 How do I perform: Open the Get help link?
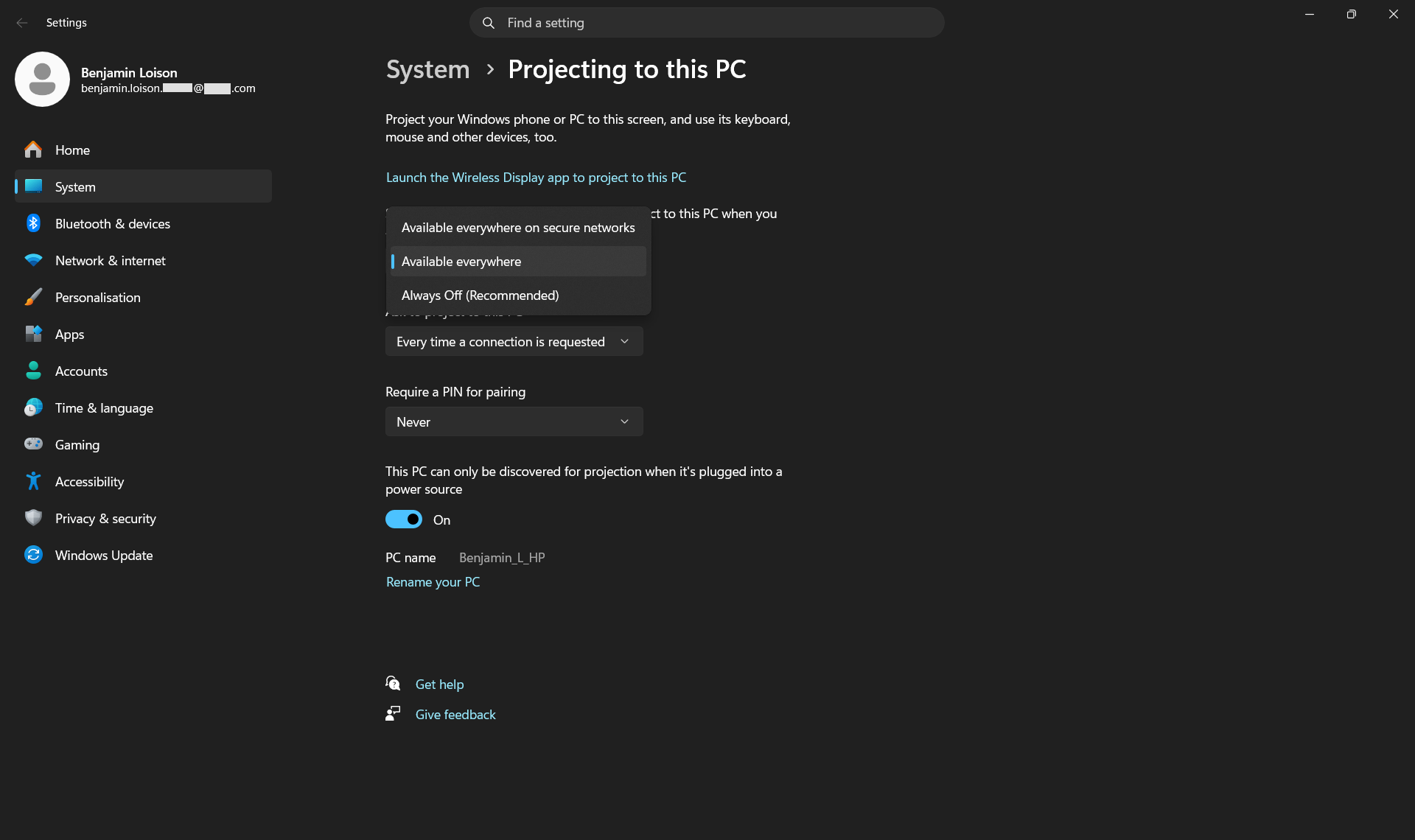click(x=439, y=685)
